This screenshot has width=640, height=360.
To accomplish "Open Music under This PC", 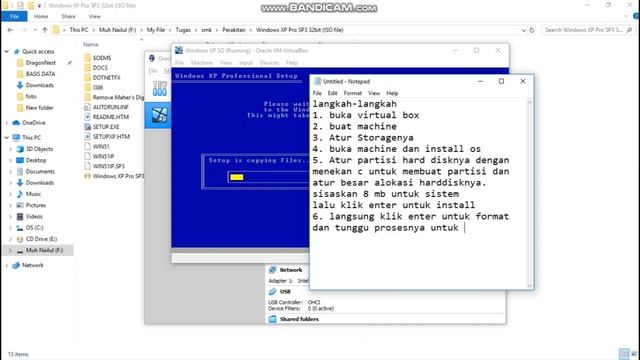I will [x=33, y=194].
